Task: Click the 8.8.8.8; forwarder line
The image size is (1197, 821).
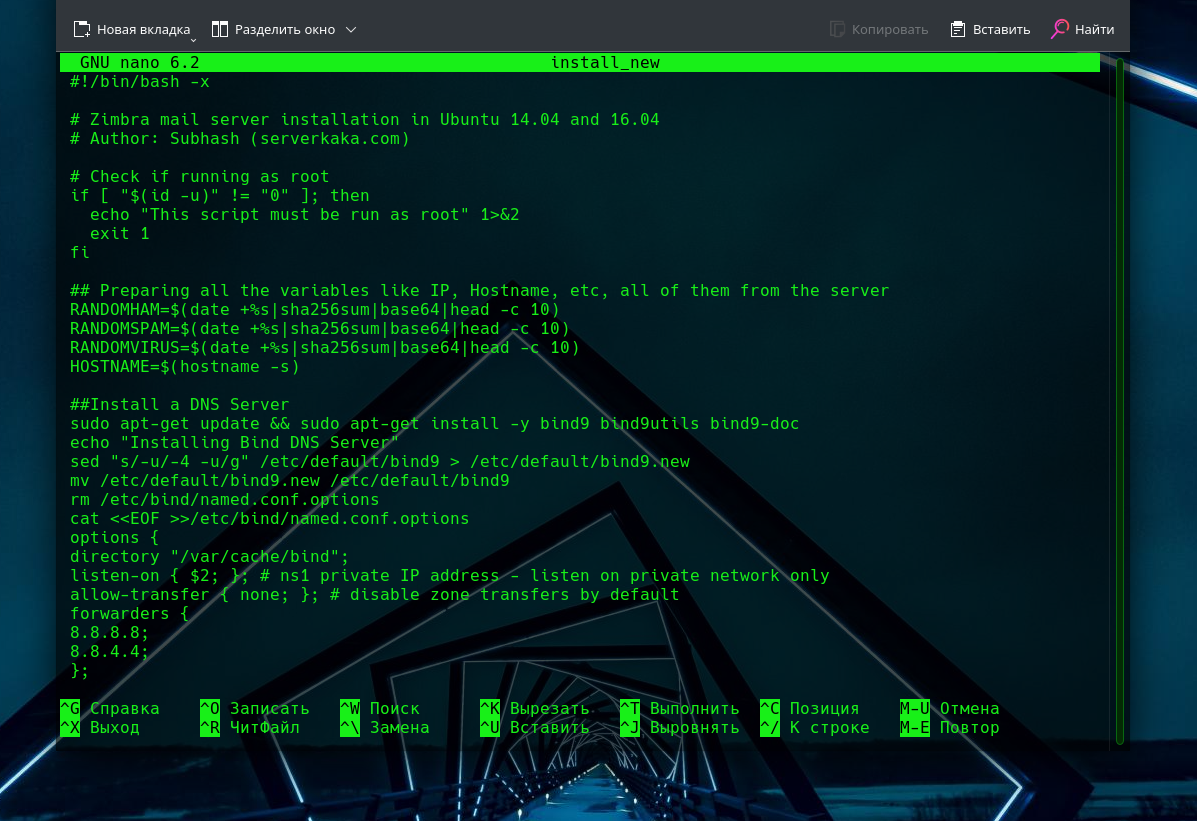Action: point(110,633)
